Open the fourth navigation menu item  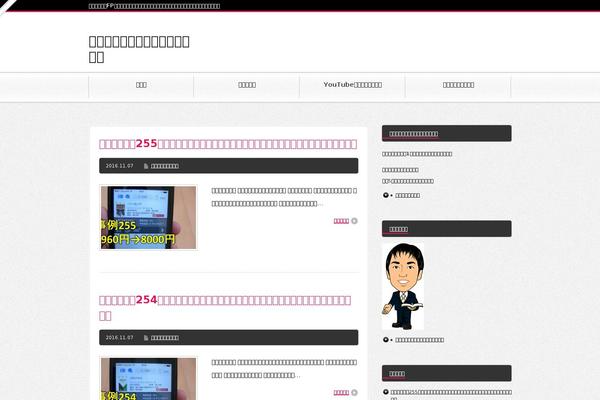[x=458, y=85]
